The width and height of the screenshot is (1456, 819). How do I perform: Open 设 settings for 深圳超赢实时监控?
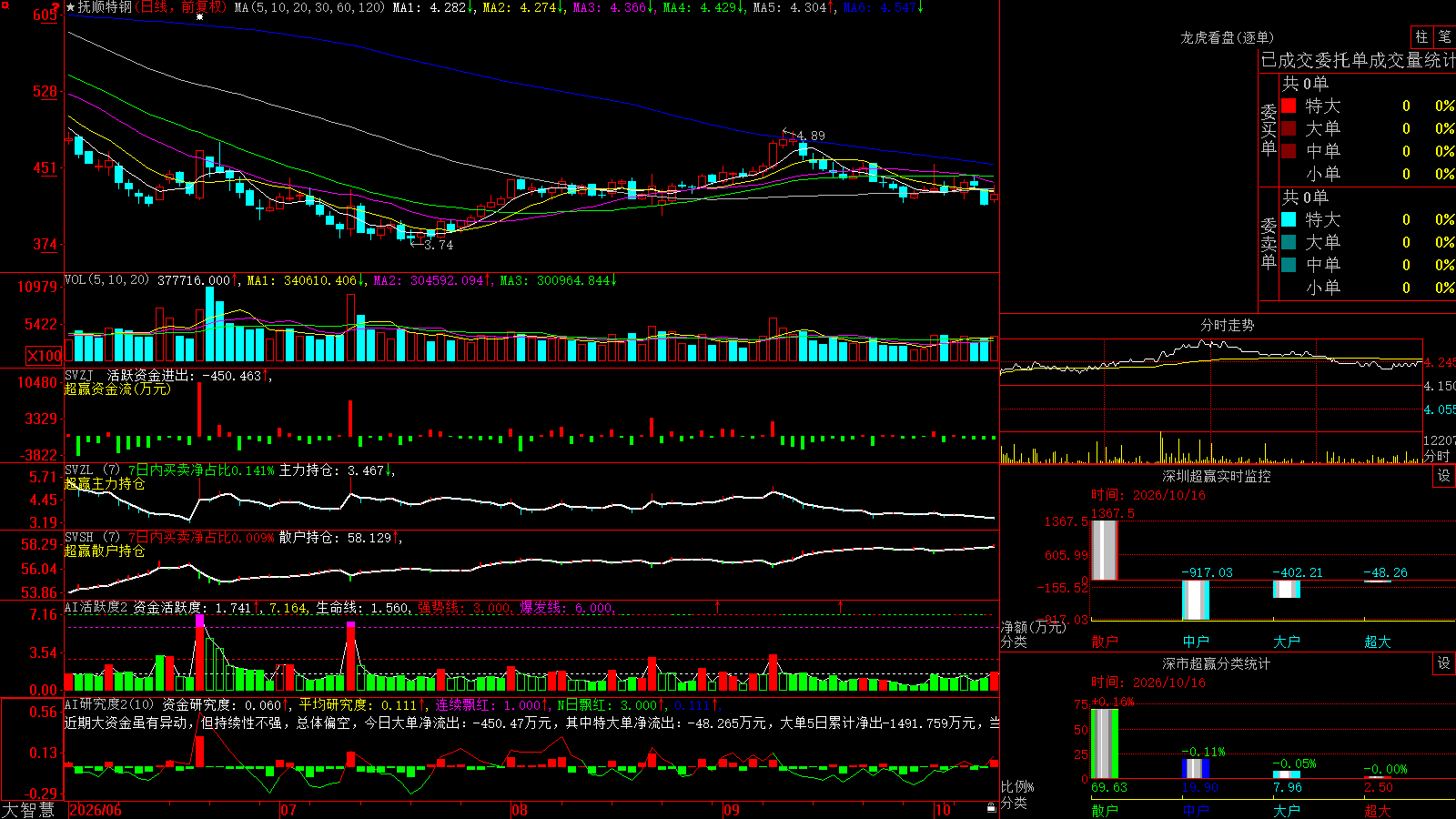click(x=1444, y=476)
